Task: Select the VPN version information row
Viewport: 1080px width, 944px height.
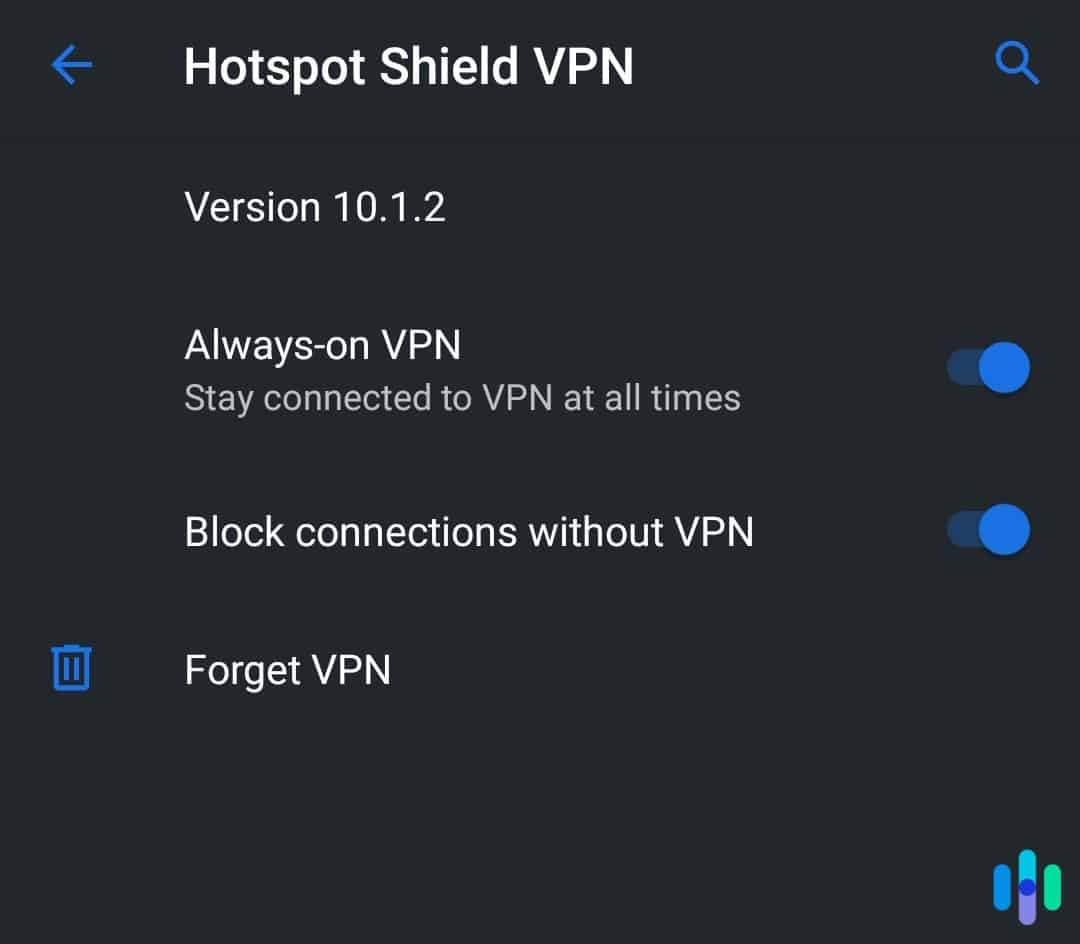Action: point(316,207)
